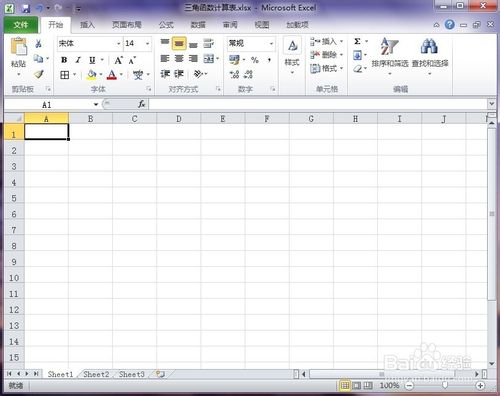The width and height of the screenshot is (500, 396).
Task: Click the Cut scissors icon
Action: click(38, 43)
